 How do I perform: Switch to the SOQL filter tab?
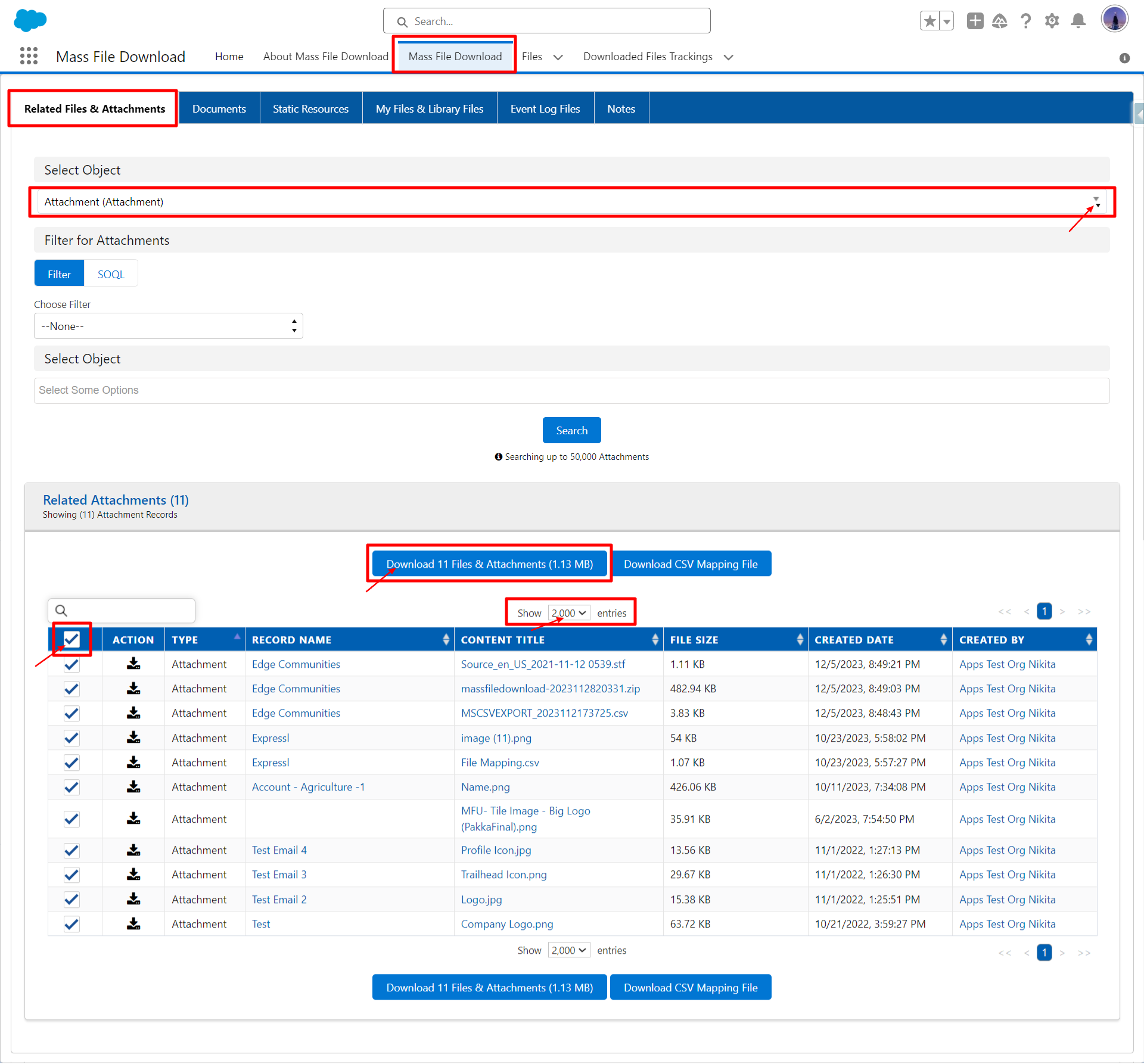coord(111,274)
